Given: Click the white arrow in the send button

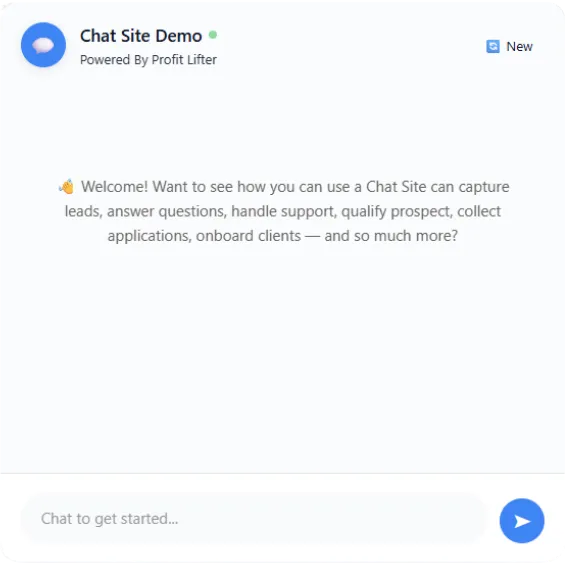Looking at the screenshot, I should click(522, 521).
